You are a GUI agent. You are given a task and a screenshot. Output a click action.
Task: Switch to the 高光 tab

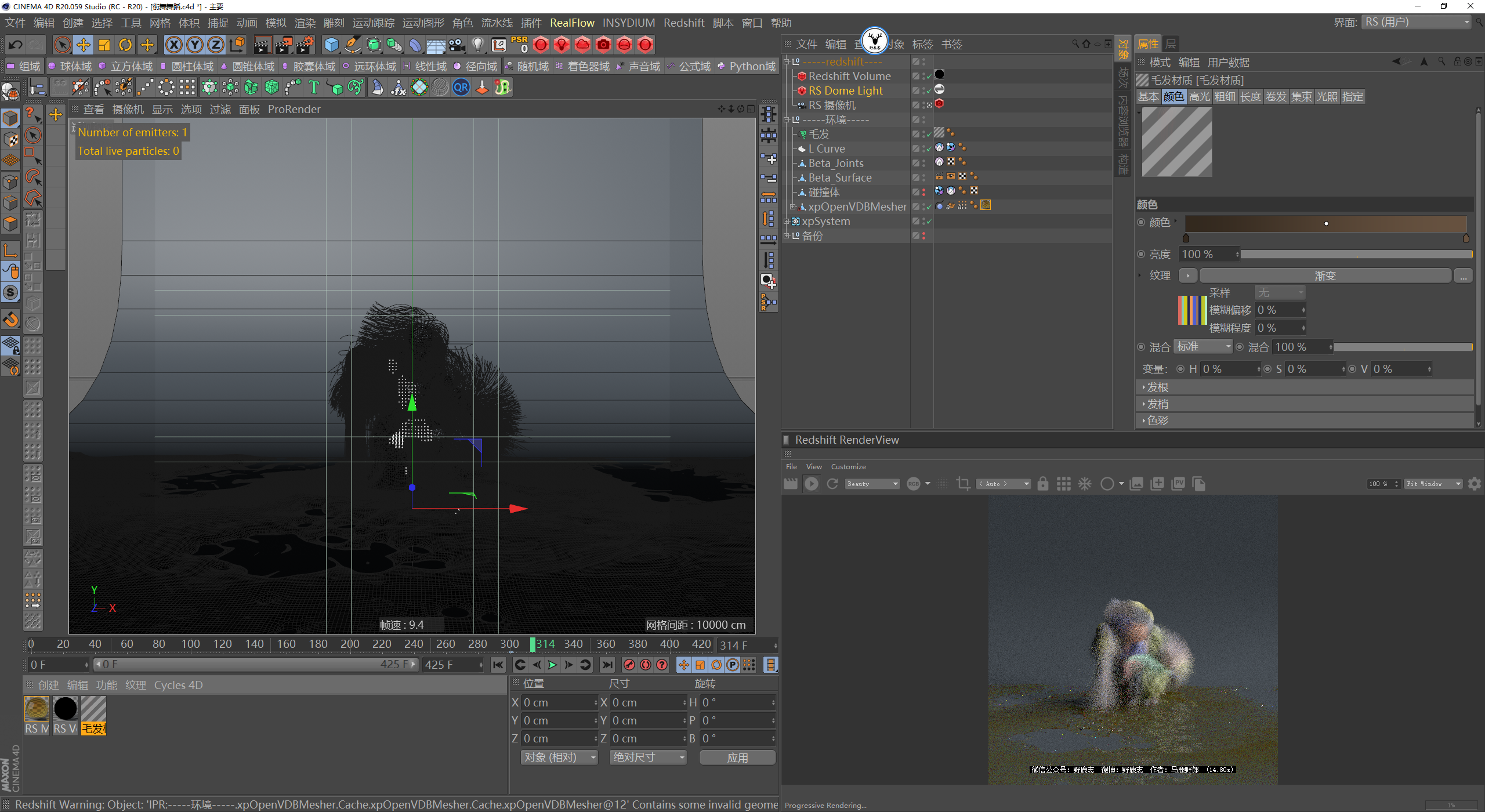(x=1199, y=97)
